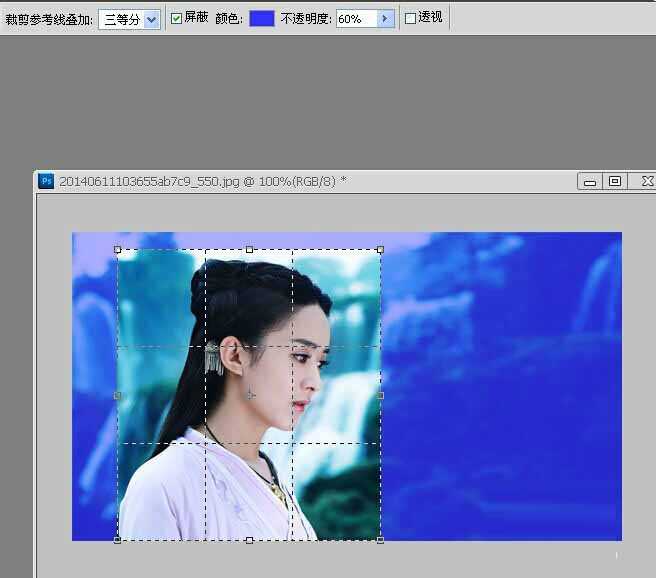
Task: Click the 不透明度 opacity 60% input field
Action: coord(355,19)
